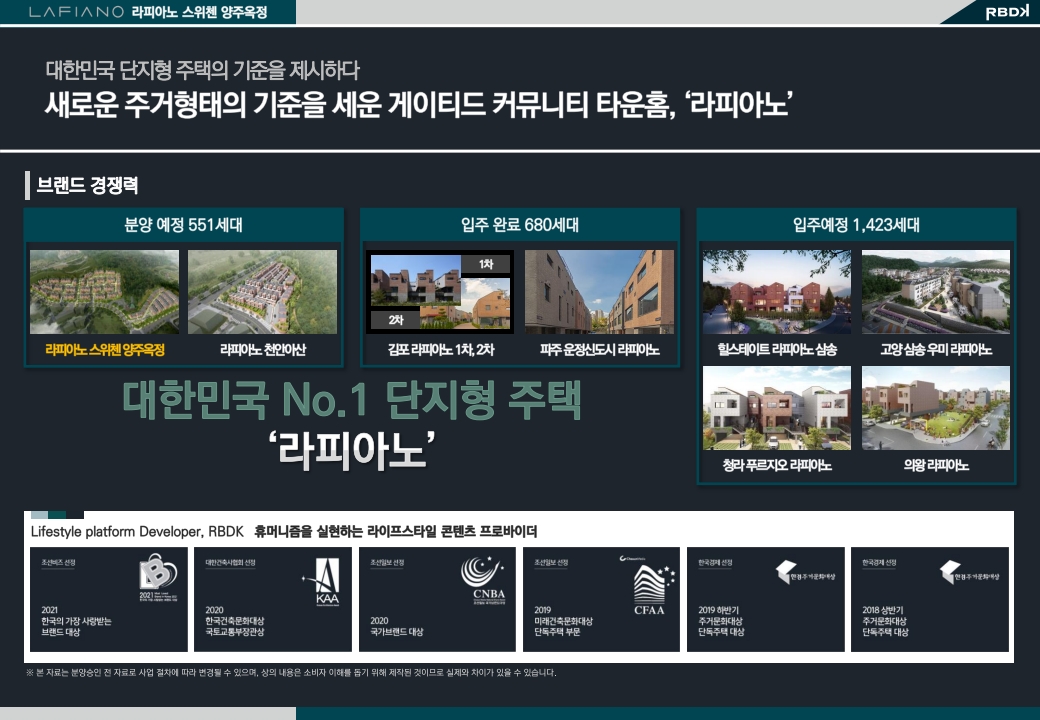
Task: Click 2019 하반기 주거문화대상 단독주택 대상 text
Action: (721, 621)
